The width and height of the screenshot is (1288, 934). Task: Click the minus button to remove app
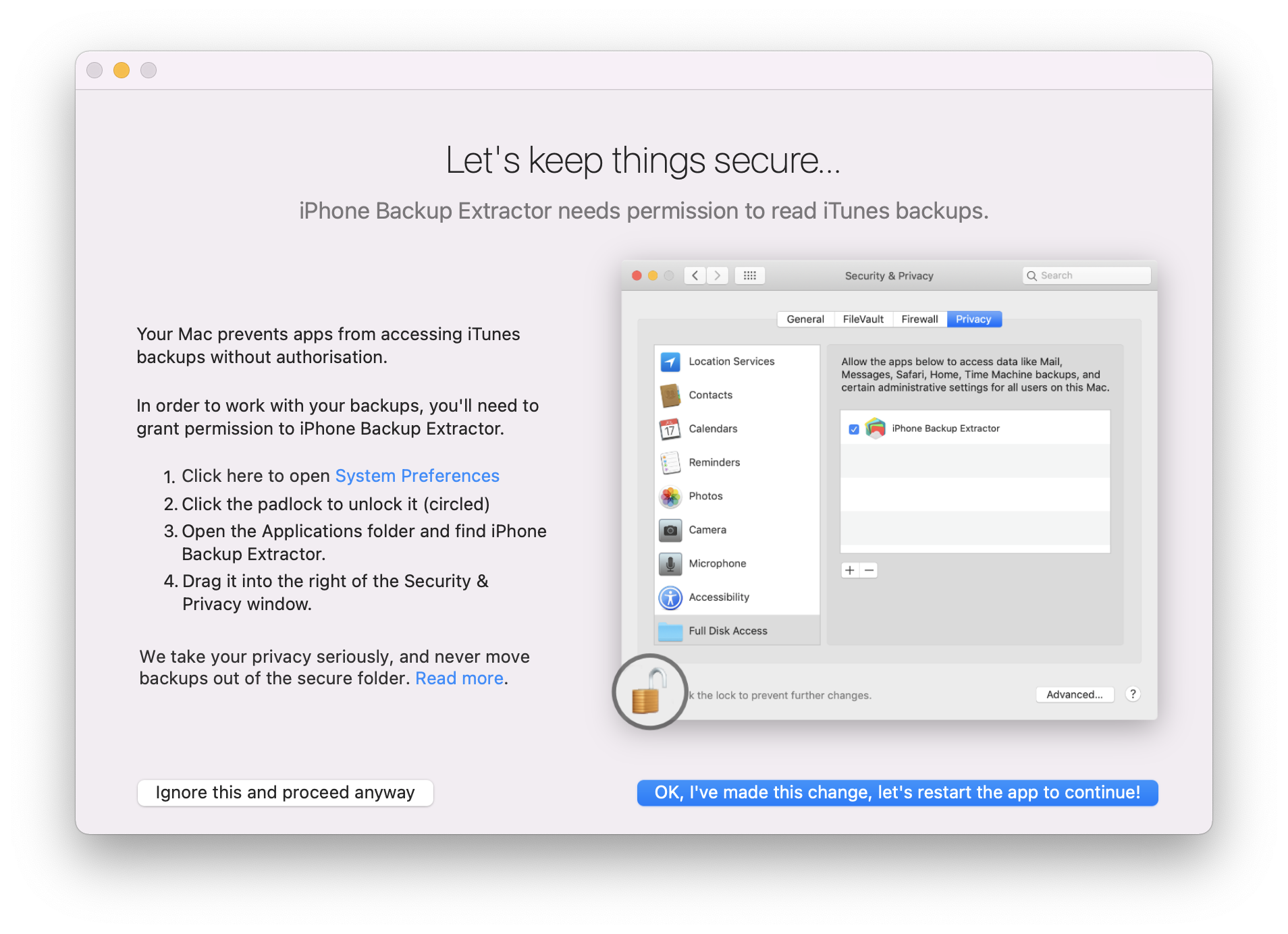(x=869, y=570)
